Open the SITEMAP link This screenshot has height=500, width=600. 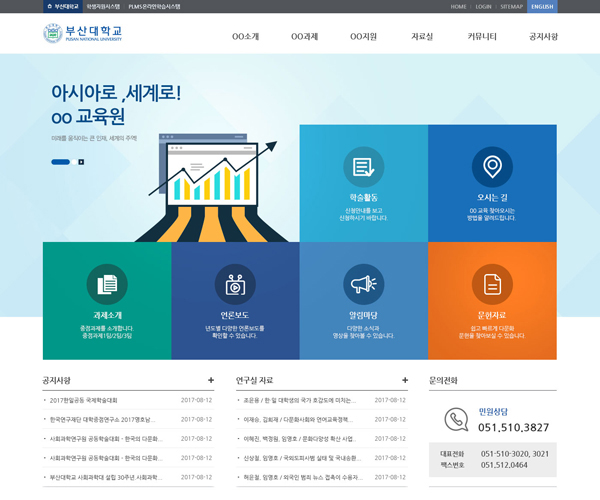pyautogui.click(x=511, y=6)
